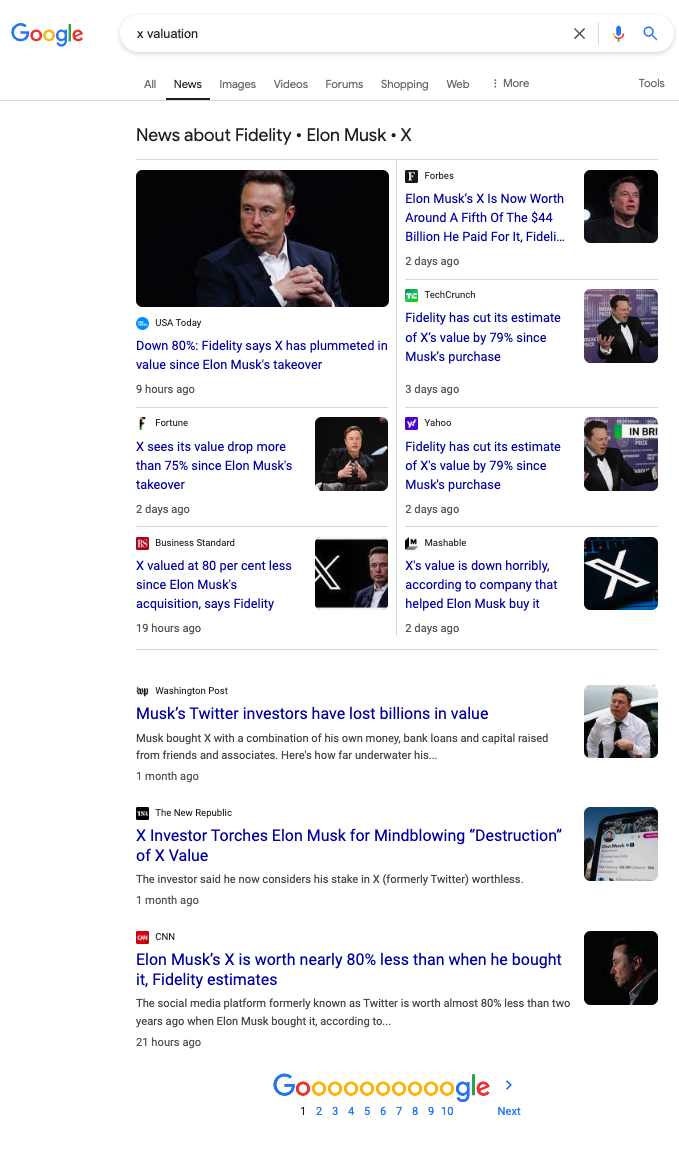The height and width of the screenshot is (1149, 679).
Task: Click the Forbes source favicon
Action: coord(411,176)
